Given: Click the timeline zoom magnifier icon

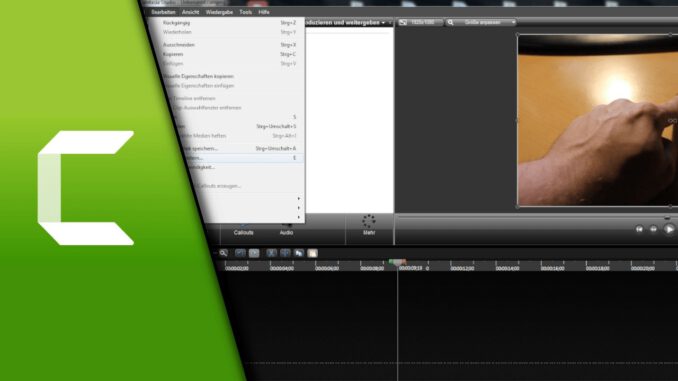Looking at the screenshot, I should pyautogui.click(x=223, y=253).
